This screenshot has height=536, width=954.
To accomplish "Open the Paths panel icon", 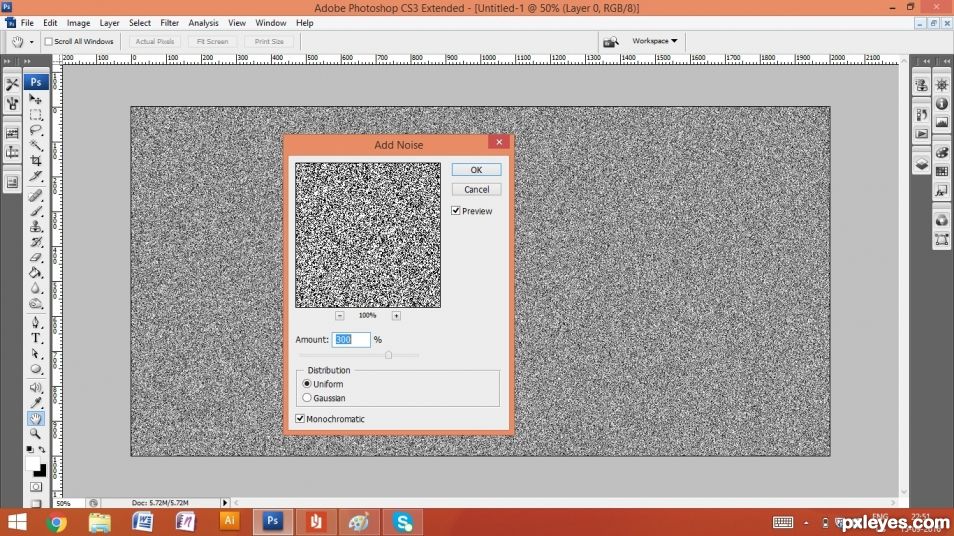I will [942, 239].
